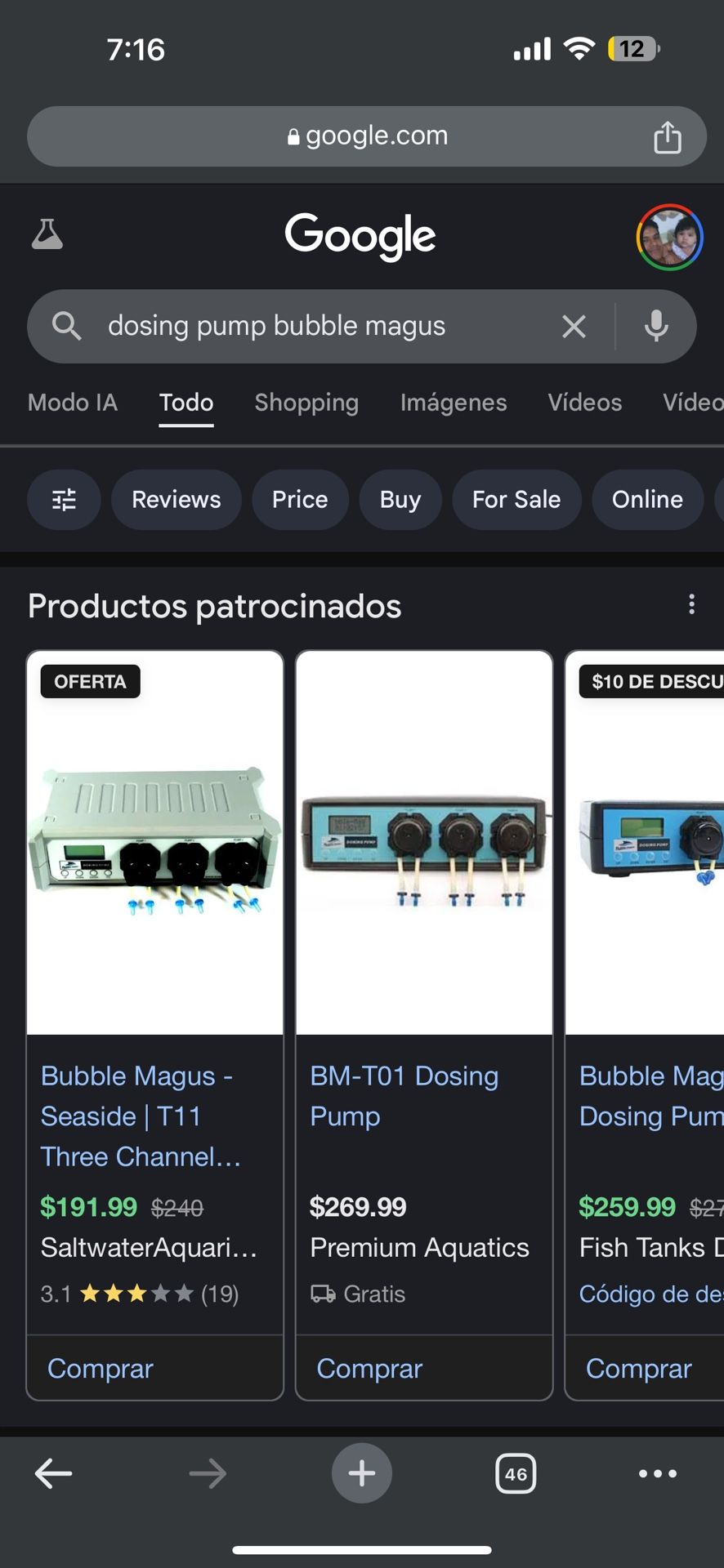Open Search Labs flask icon

pyautogui.click(x=47, y=235)
